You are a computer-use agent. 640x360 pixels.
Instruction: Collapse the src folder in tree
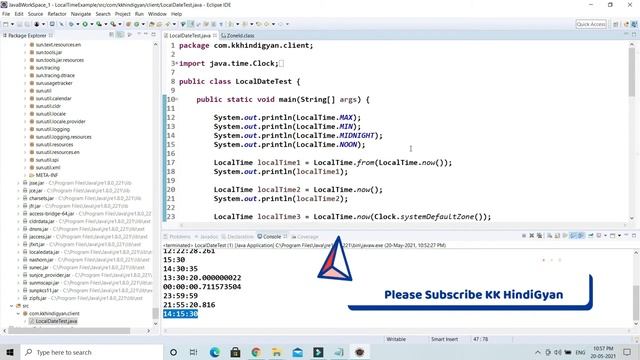point(12,306)
